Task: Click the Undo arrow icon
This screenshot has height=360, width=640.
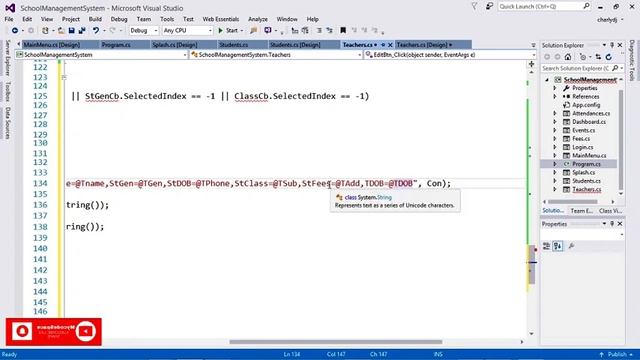Action: pyautogui.click(x=96, y=31)
